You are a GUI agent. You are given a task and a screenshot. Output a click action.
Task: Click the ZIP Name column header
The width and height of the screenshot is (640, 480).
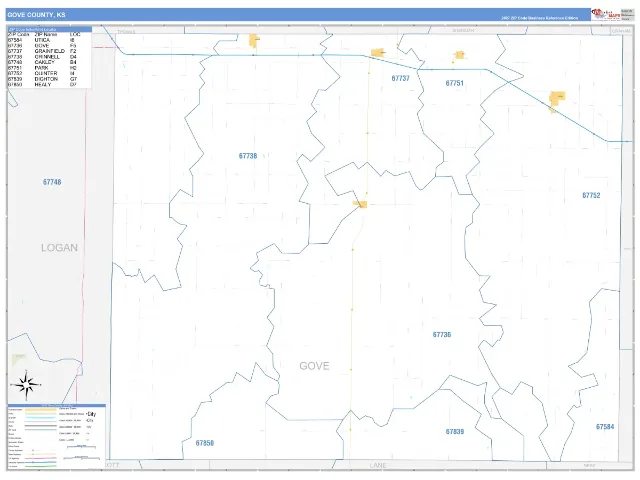click(x=46, y=35)
